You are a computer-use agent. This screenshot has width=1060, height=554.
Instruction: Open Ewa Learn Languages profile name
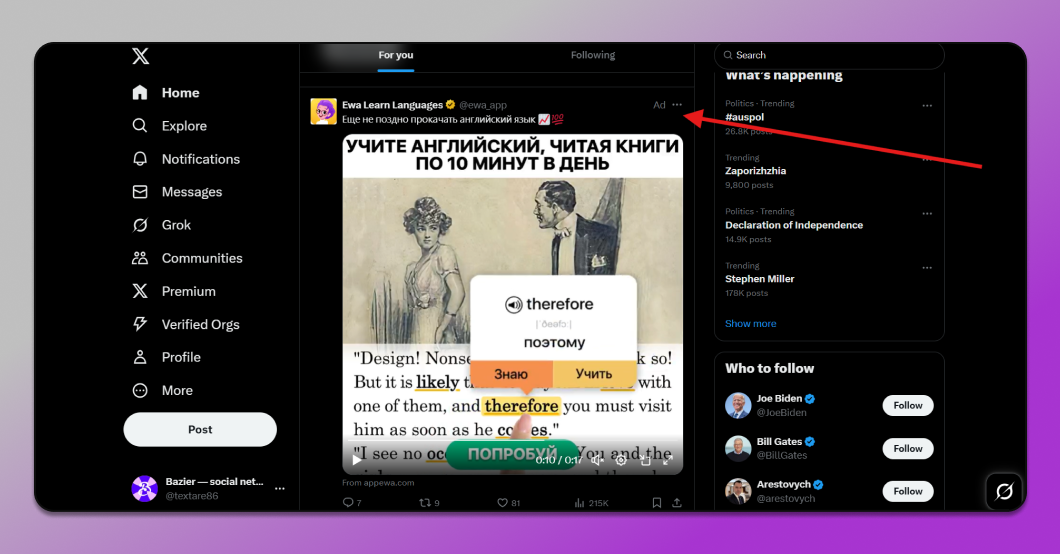coord(392,105)
